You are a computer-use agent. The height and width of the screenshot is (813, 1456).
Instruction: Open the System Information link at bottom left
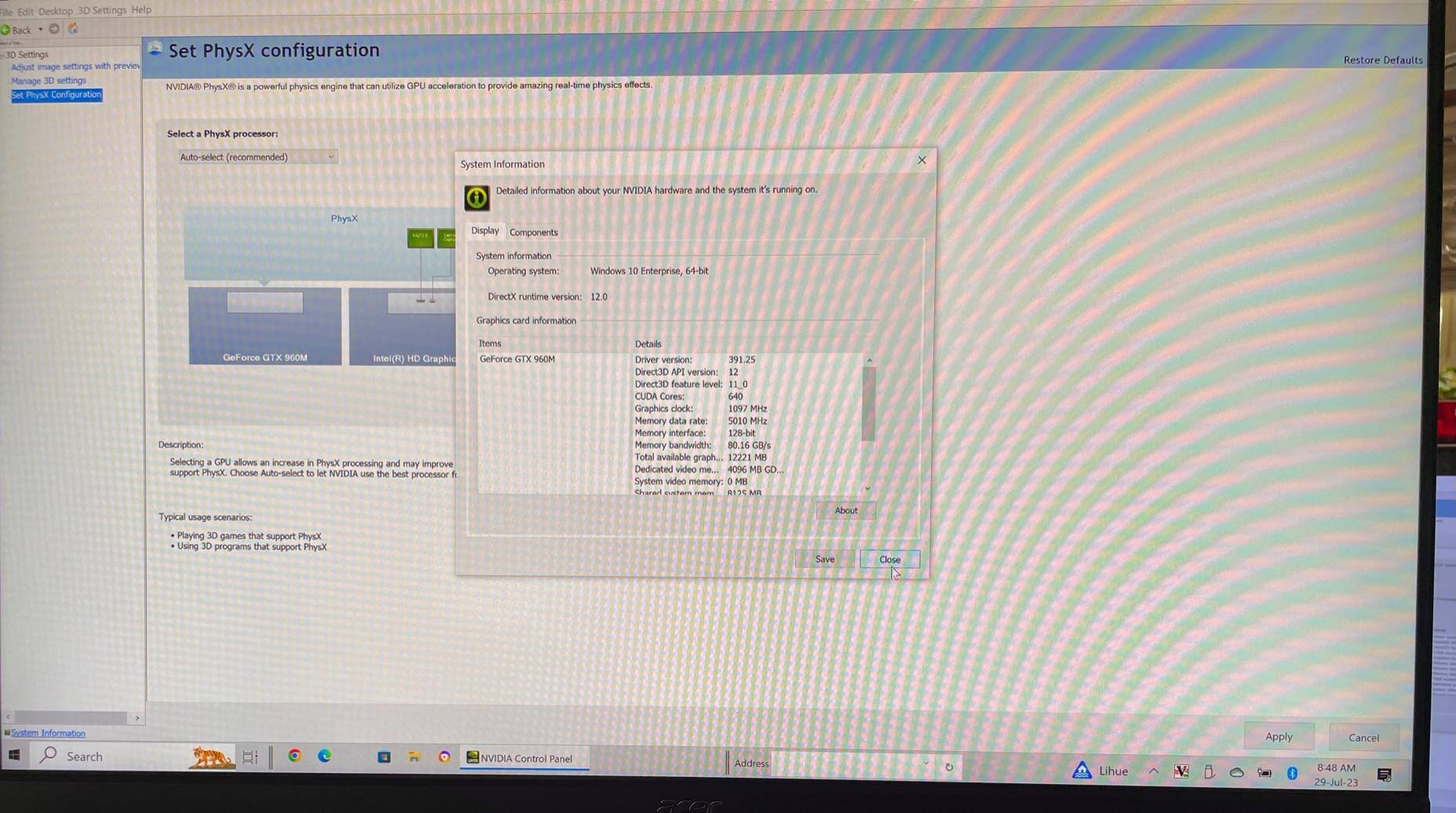point(48,733)
